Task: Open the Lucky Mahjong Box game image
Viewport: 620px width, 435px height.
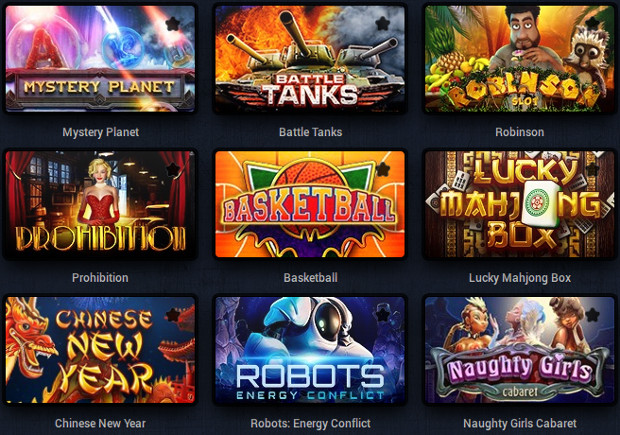Action: (520, 204)
